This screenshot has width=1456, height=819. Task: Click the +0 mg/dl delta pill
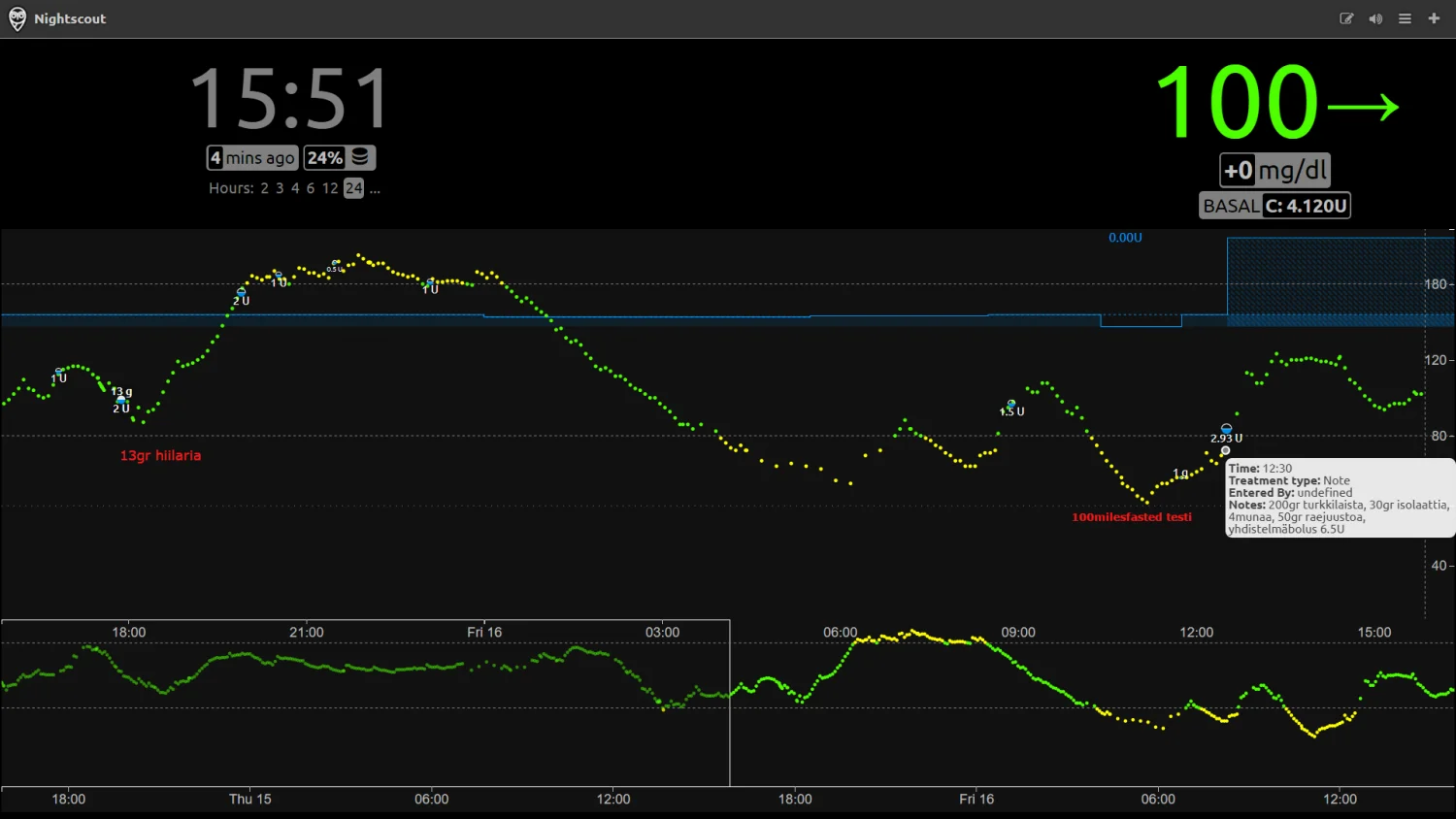click(1274, 171)
